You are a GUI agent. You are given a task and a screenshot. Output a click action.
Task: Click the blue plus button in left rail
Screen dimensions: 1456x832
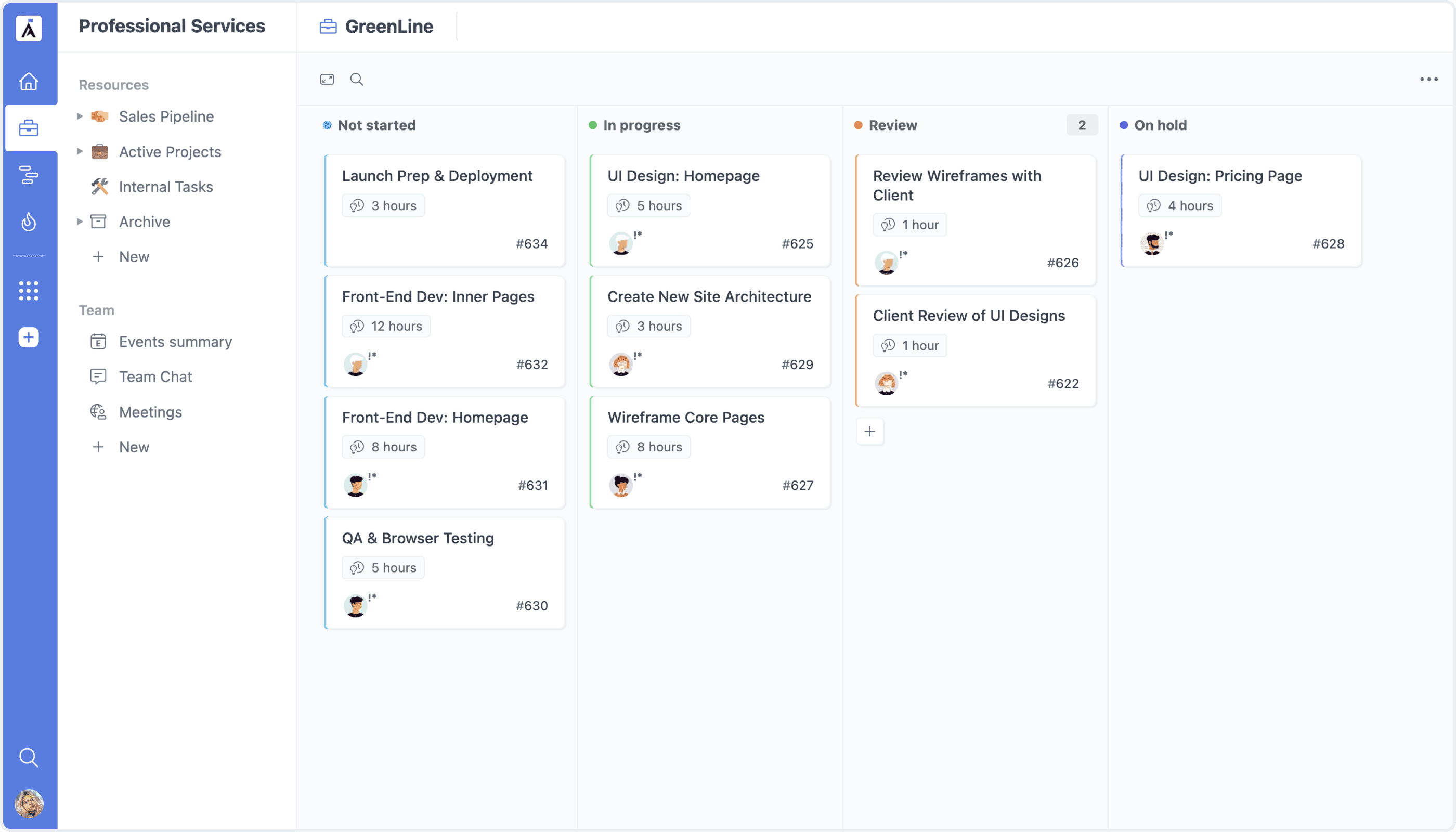point(29,337)
